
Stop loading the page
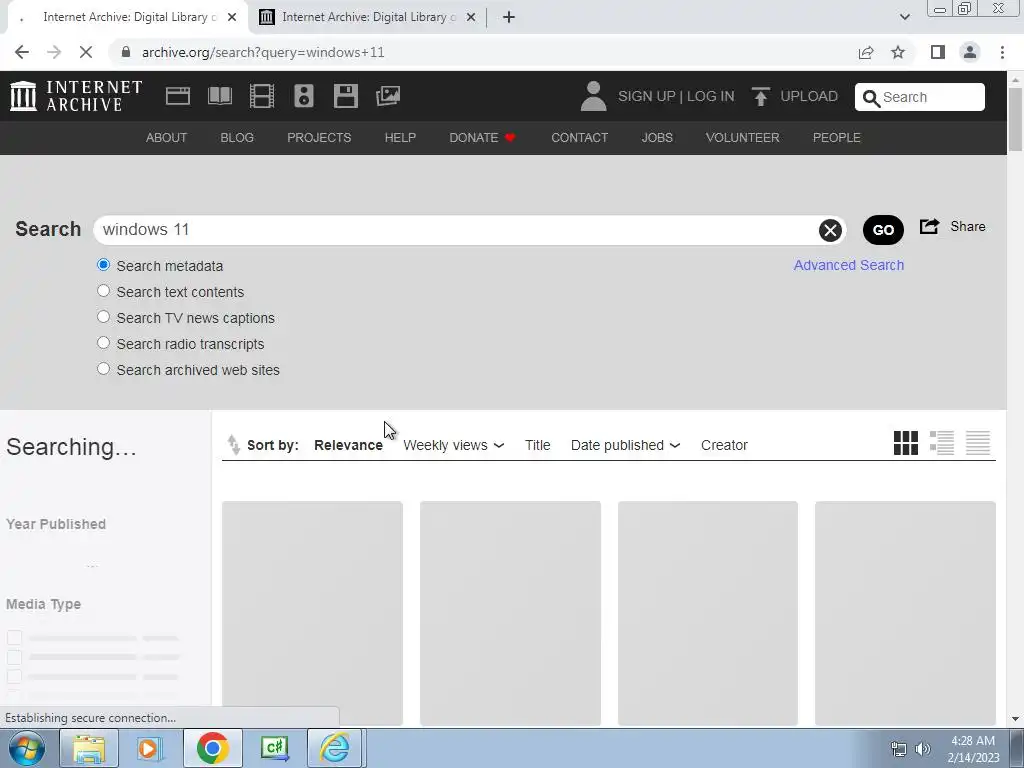tap(86, 52)
